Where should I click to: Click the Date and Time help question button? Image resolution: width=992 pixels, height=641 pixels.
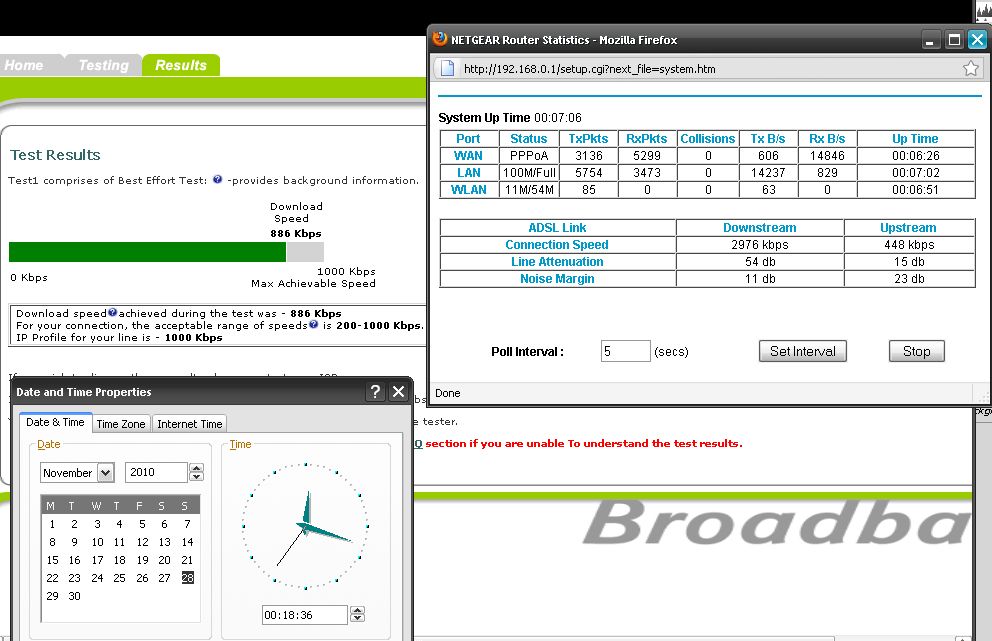coord(375,392)
